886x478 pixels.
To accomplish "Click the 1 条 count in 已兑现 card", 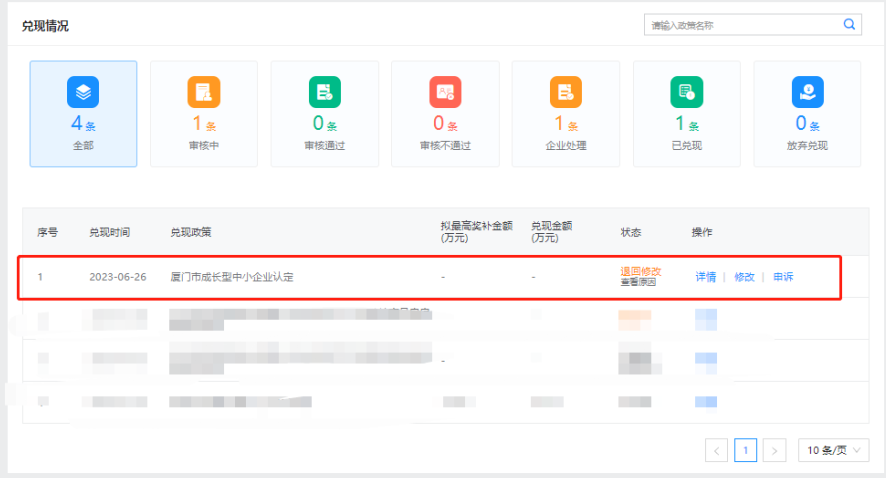I will tap(687, 123).
